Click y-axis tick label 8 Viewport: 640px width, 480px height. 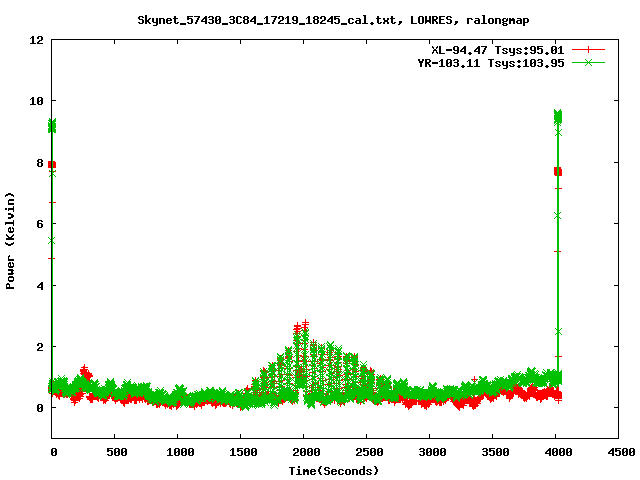coord(40,163)
